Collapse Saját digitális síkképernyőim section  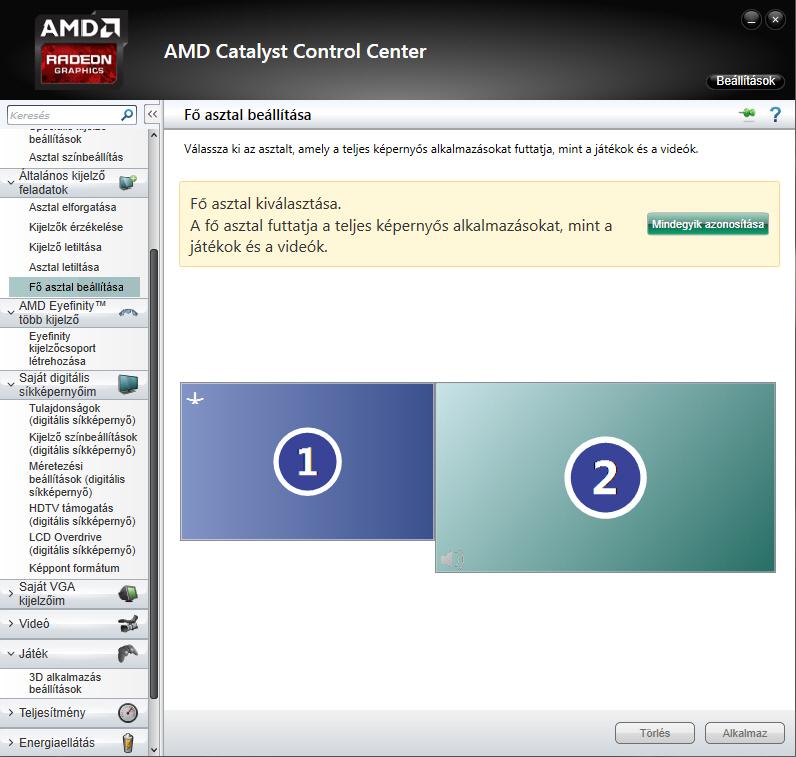pos(10,384)
